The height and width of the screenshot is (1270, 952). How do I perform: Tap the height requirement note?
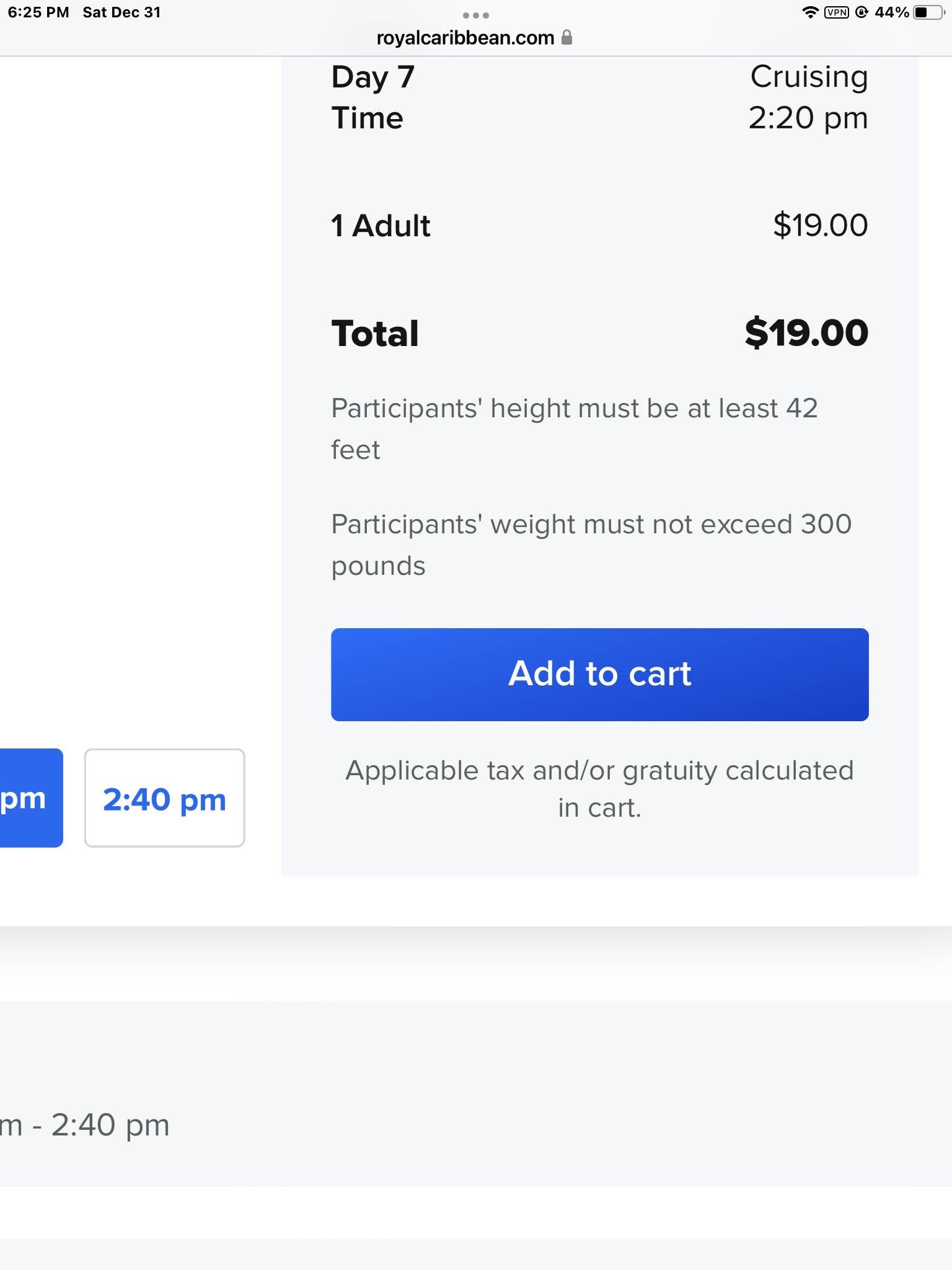point(575,429)
